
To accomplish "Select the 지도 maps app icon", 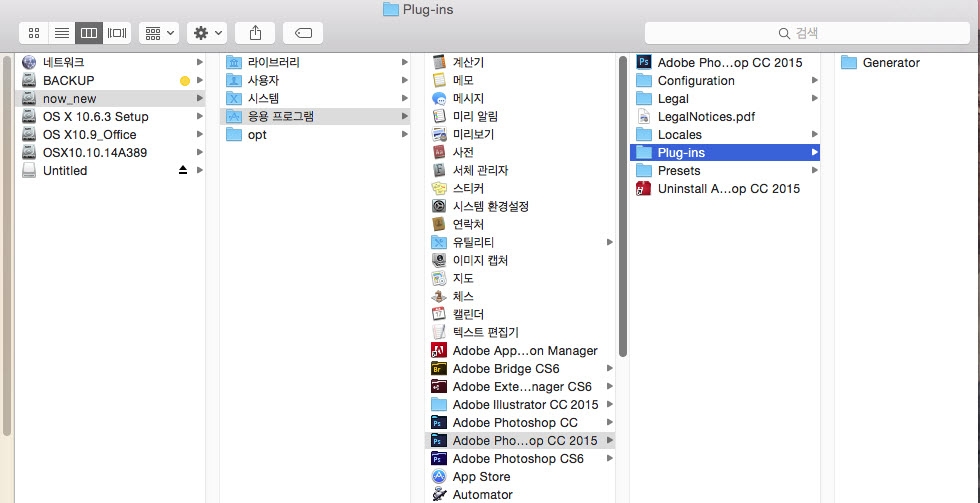I will click(439, 279).
